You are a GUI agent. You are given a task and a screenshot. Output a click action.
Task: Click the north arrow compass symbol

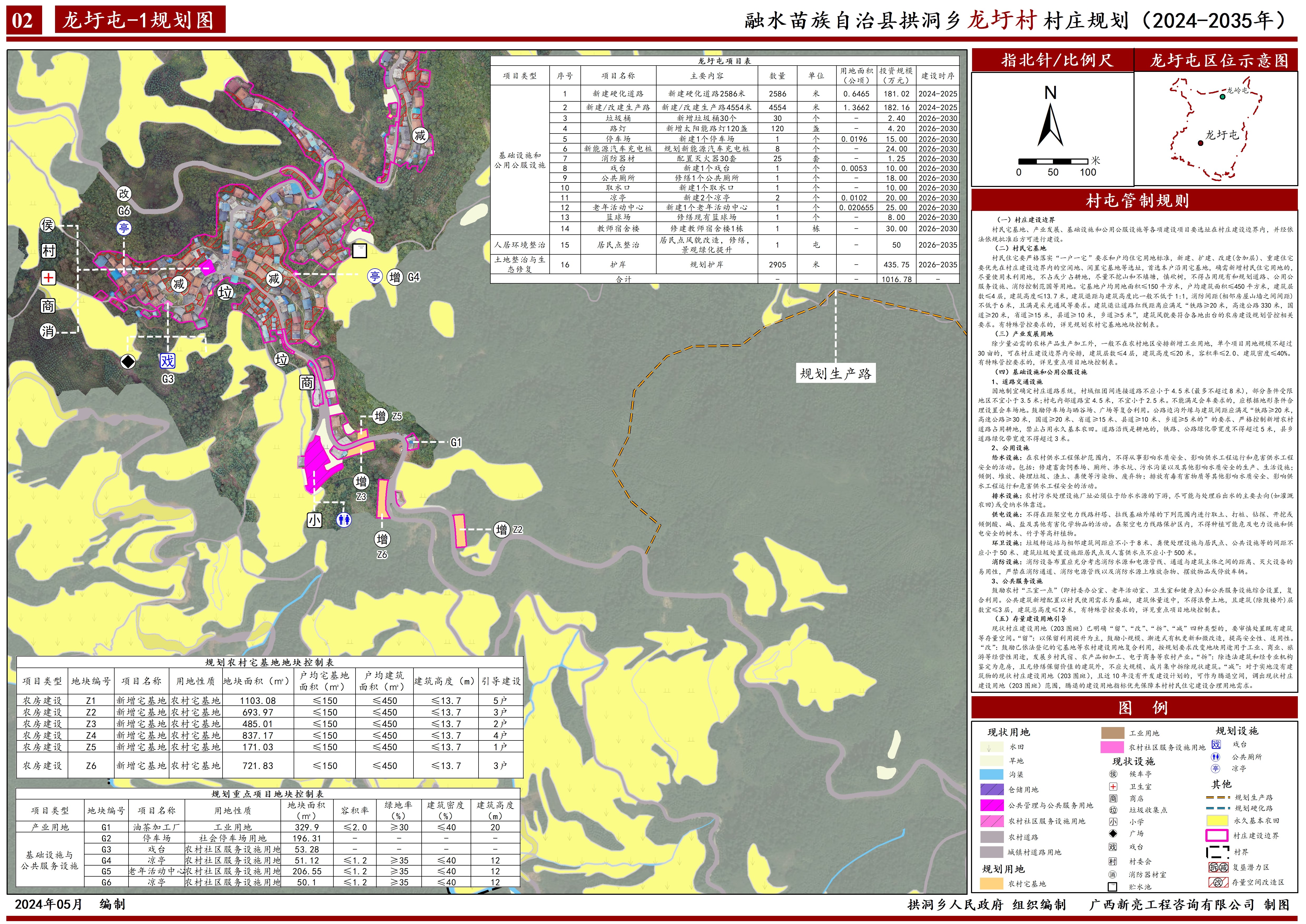coord(1051,124)
